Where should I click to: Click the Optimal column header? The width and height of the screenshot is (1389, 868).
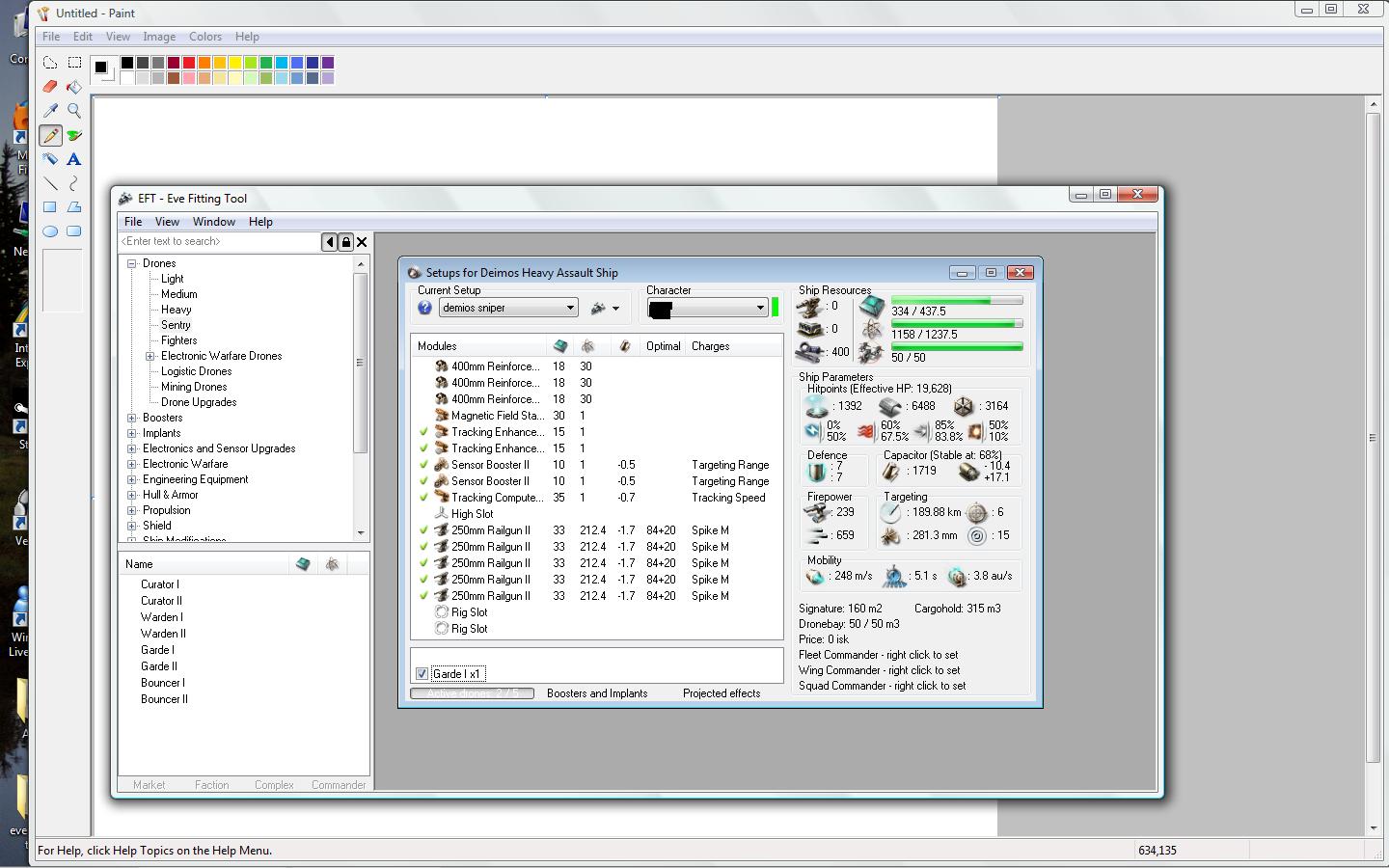coord(664,346)
